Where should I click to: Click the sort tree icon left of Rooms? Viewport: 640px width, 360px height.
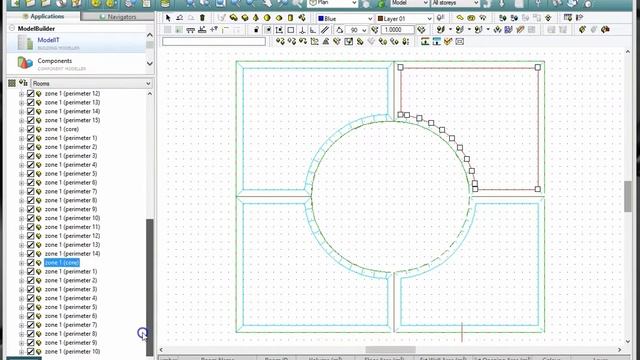[x=23, y=83]
